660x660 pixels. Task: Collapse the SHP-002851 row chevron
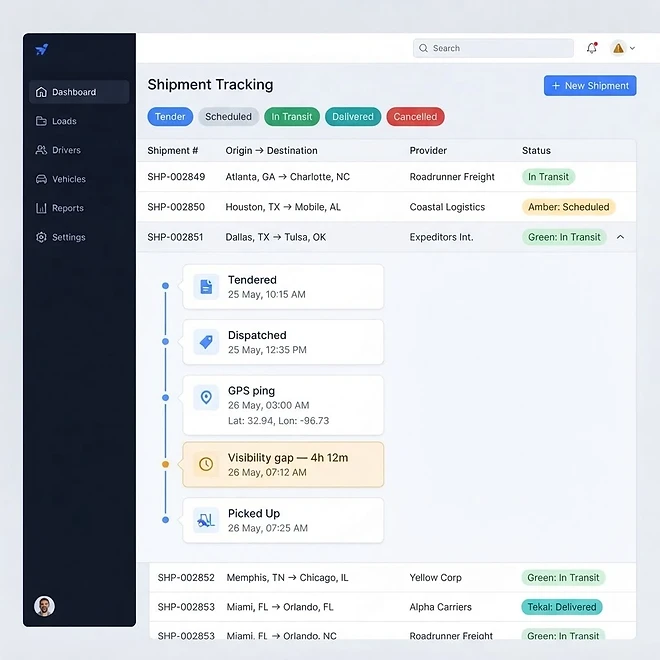point(620,237)
